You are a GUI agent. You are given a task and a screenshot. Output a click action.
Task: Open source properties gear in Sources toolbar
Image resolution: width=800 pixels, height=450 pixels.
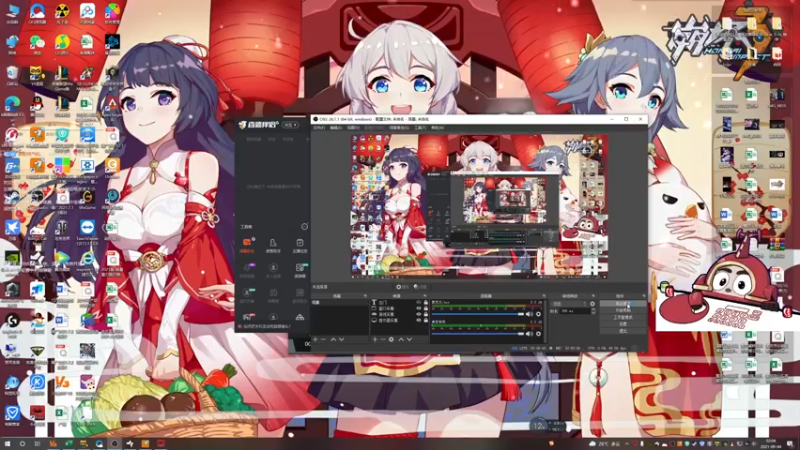pos(391,339)
